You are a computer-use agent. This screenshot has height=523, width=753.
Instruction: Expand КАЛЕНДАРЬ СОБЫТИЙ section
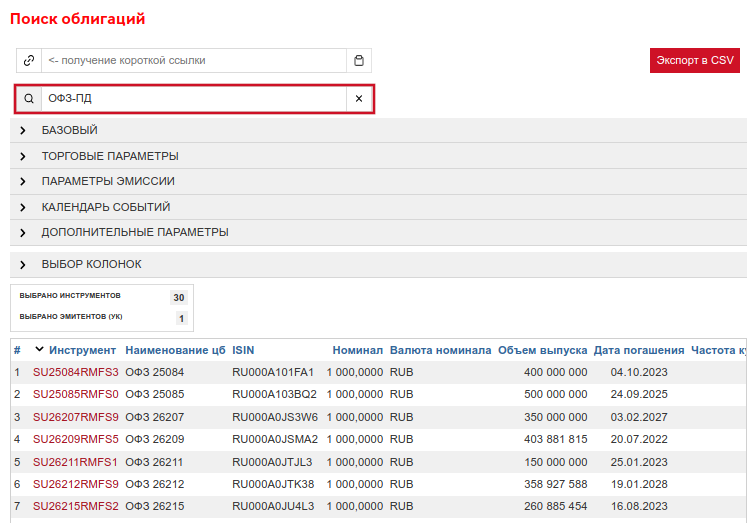378,207
